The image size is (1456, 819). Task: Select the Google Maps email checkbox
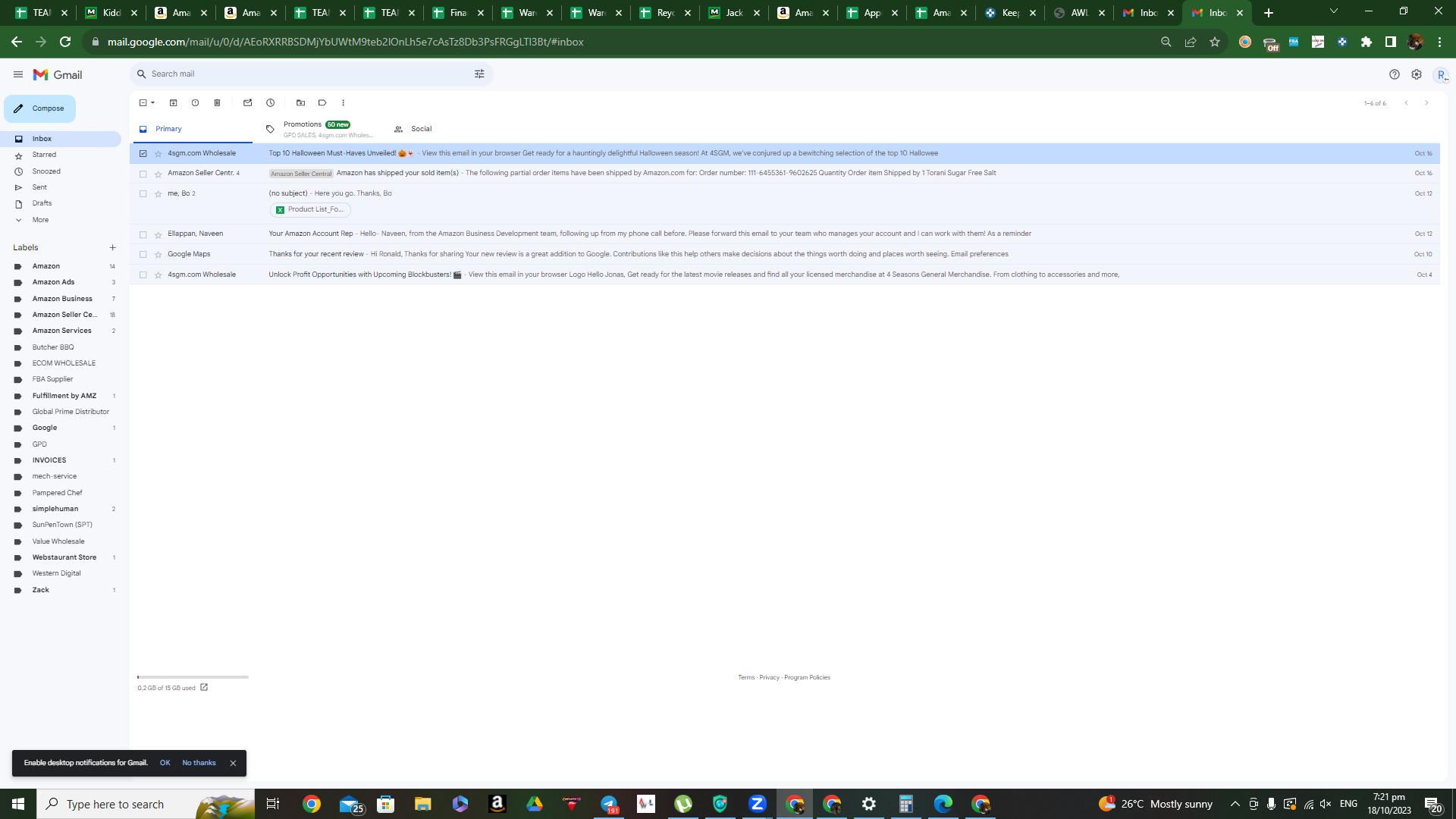click(143, 255)
